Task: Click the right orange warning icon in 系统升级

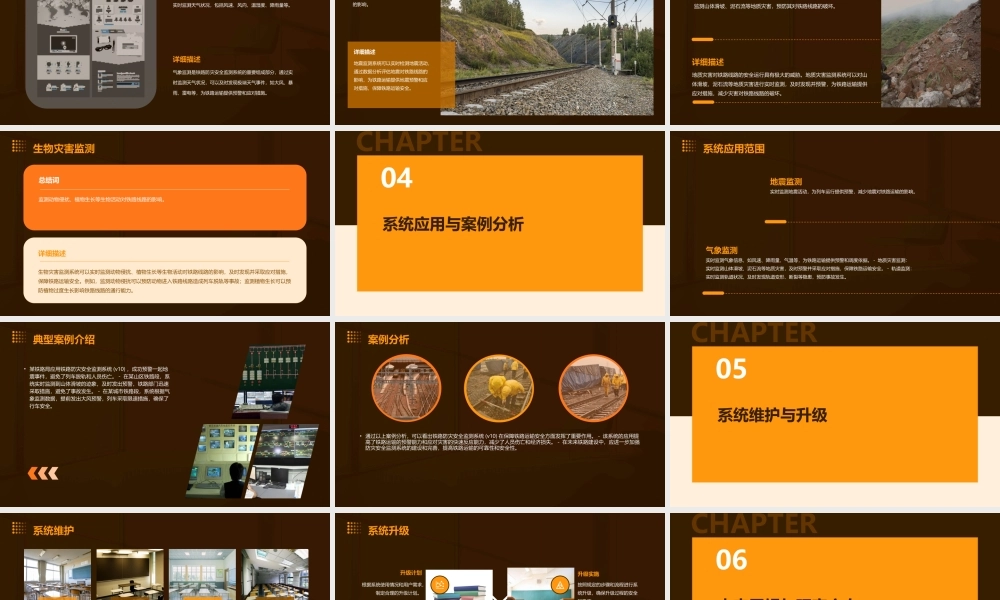Action: point(559,584)
